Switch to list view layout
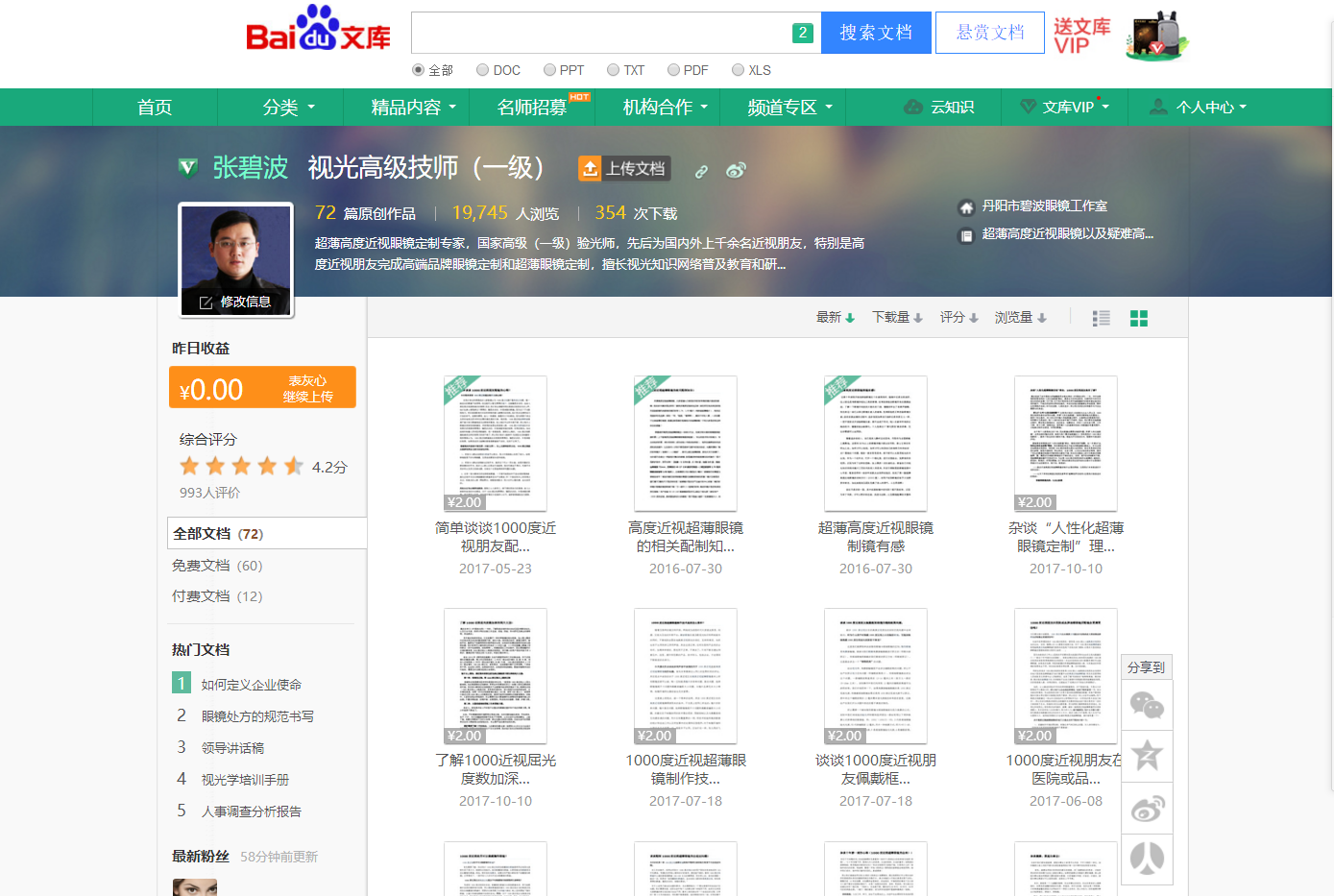Viewport: 1334px width, 896px height. [1102, 318]
